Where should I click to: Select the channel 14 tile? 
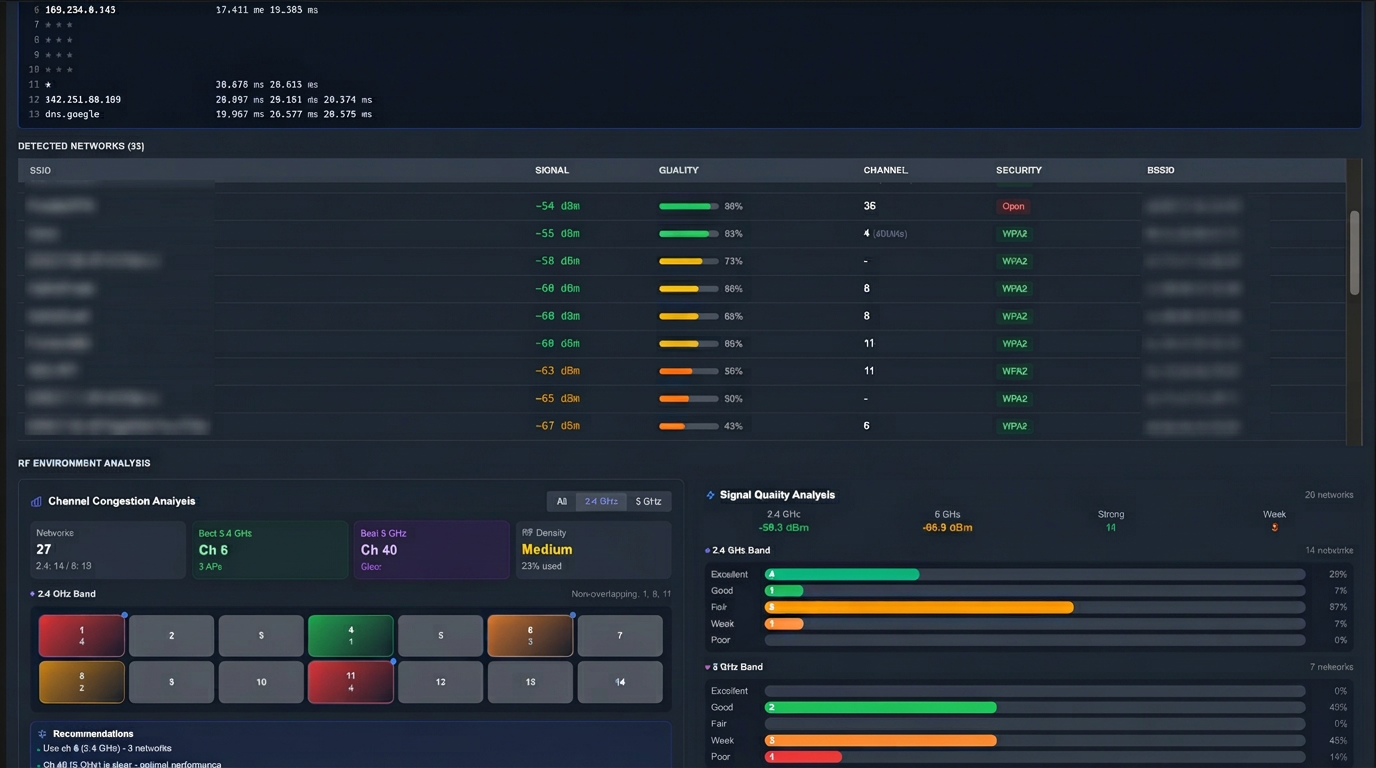(x=620, y=682)
